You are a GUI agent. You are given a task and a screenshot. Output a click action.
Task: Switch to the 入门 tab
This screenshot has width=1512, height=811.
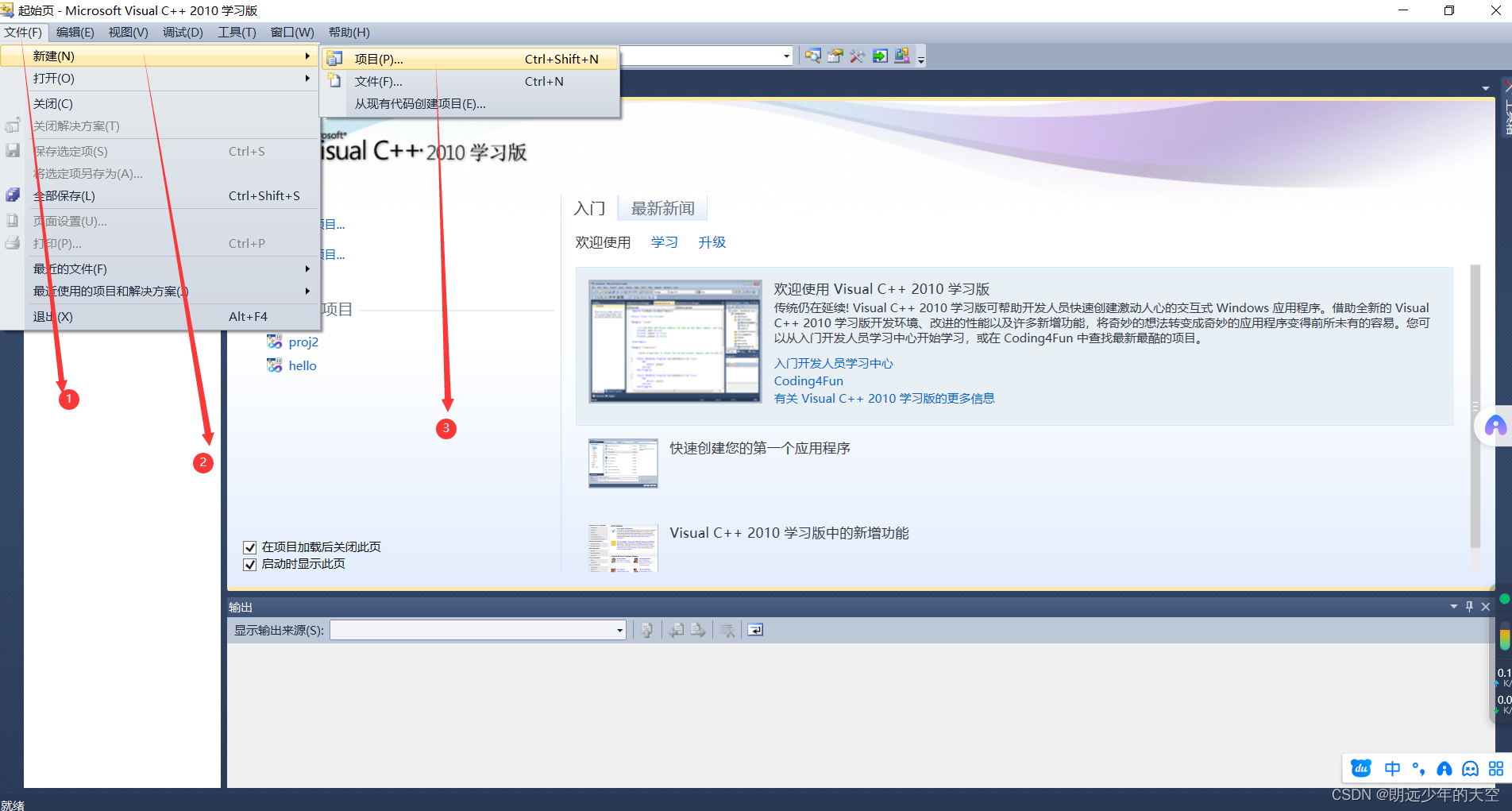pos(589,208)
